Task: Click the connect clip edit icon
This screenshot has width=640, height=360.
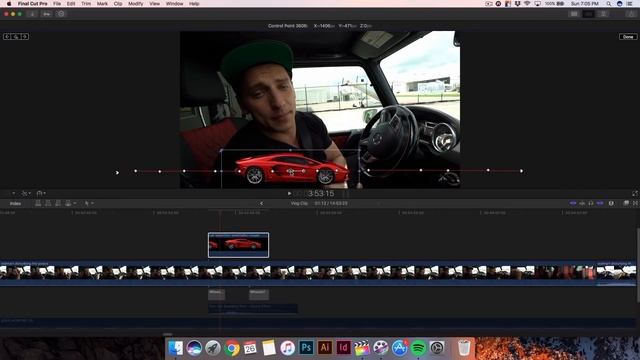Action: coord(38,203)
